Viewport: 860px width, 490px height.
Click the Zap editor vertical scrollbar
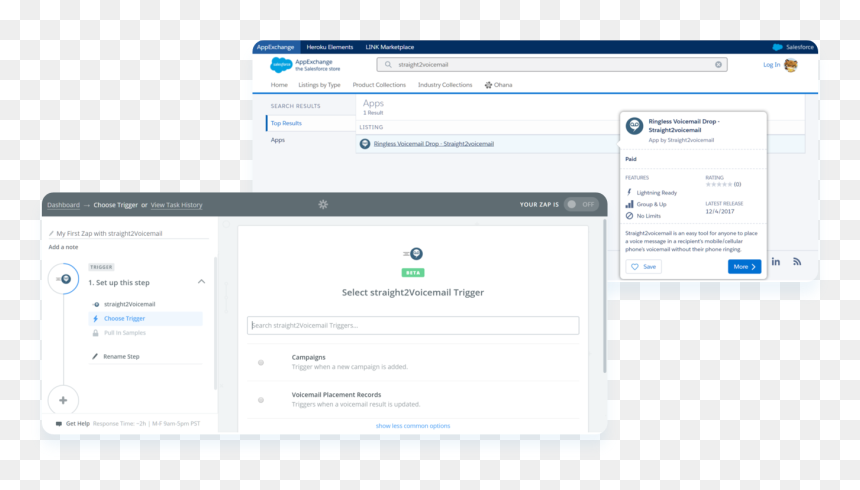(604, 296)
